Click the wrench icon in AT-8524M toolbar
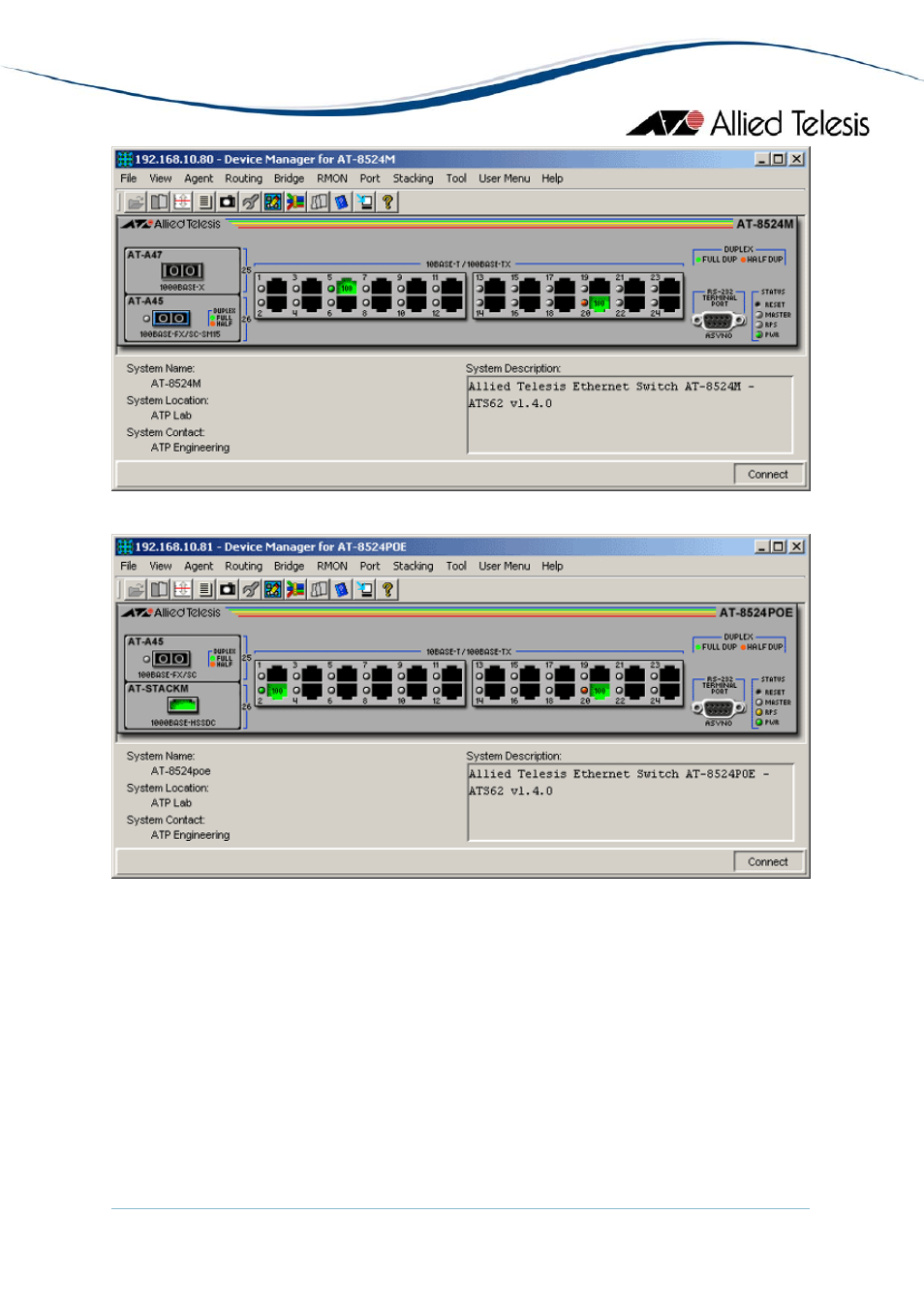Viewport: 924px width, 1308px height. tap(250, 202)
